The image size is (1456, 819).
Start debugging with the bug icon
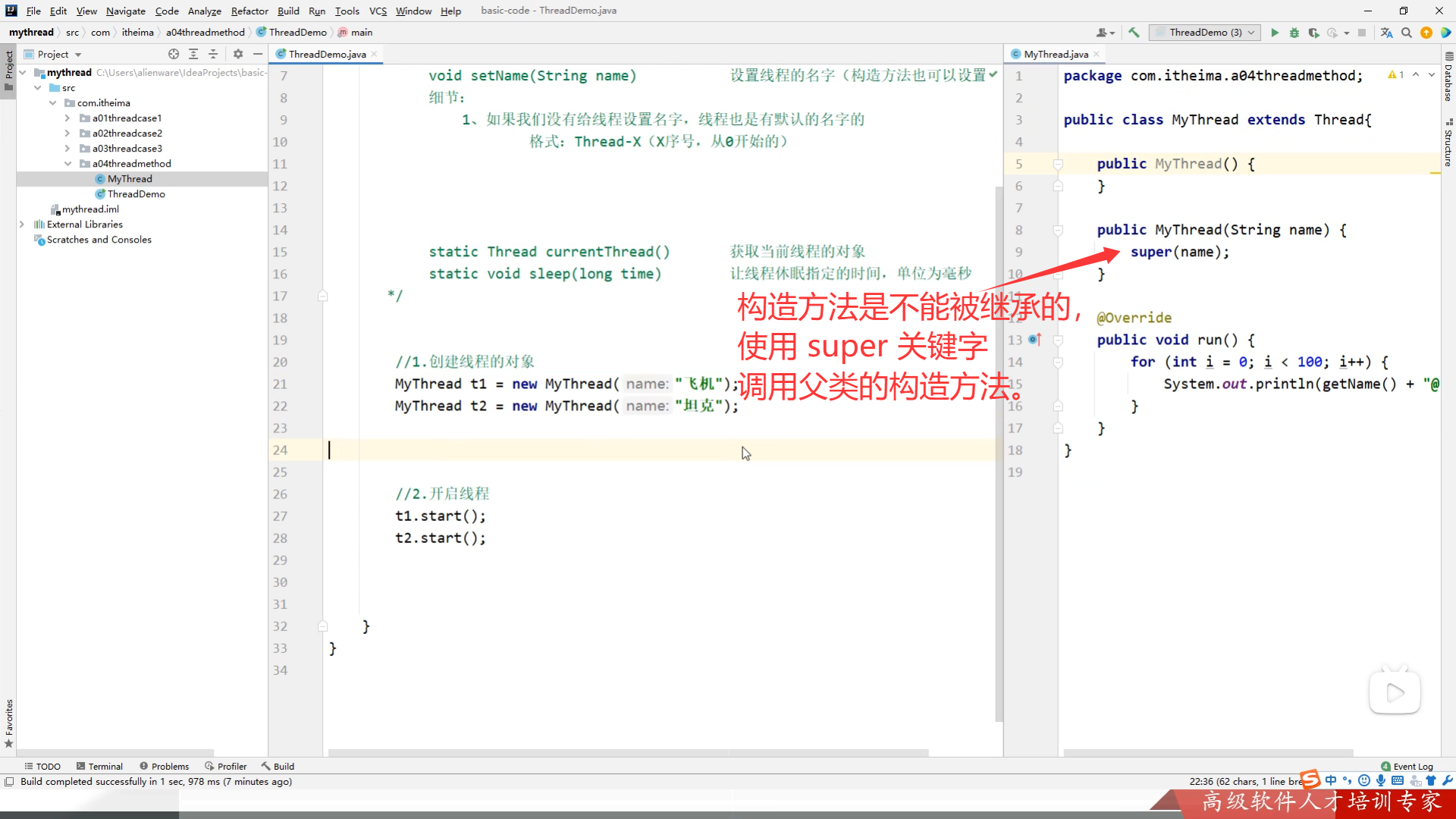1294,33
